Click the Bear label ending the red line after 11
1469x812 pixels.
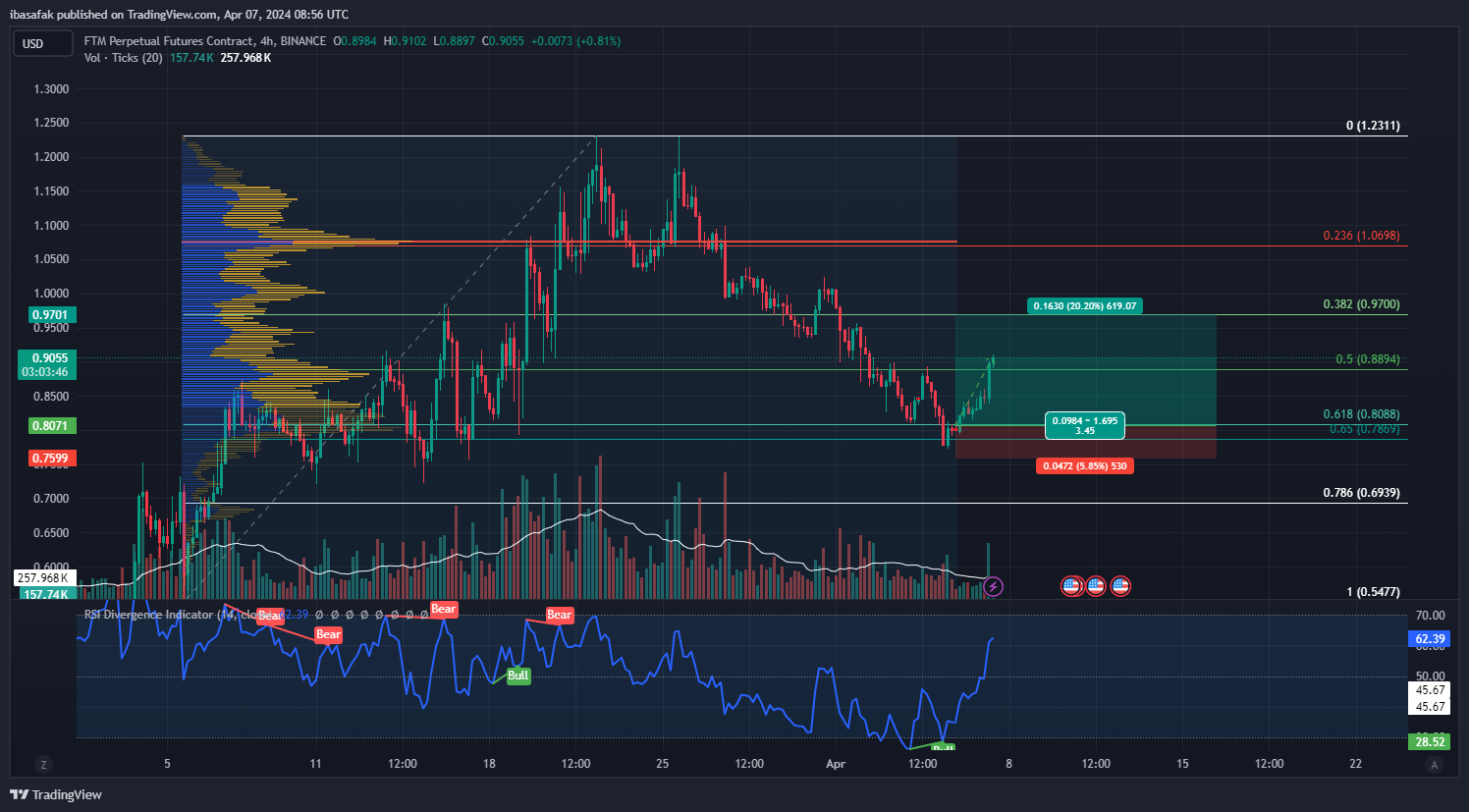328,635
